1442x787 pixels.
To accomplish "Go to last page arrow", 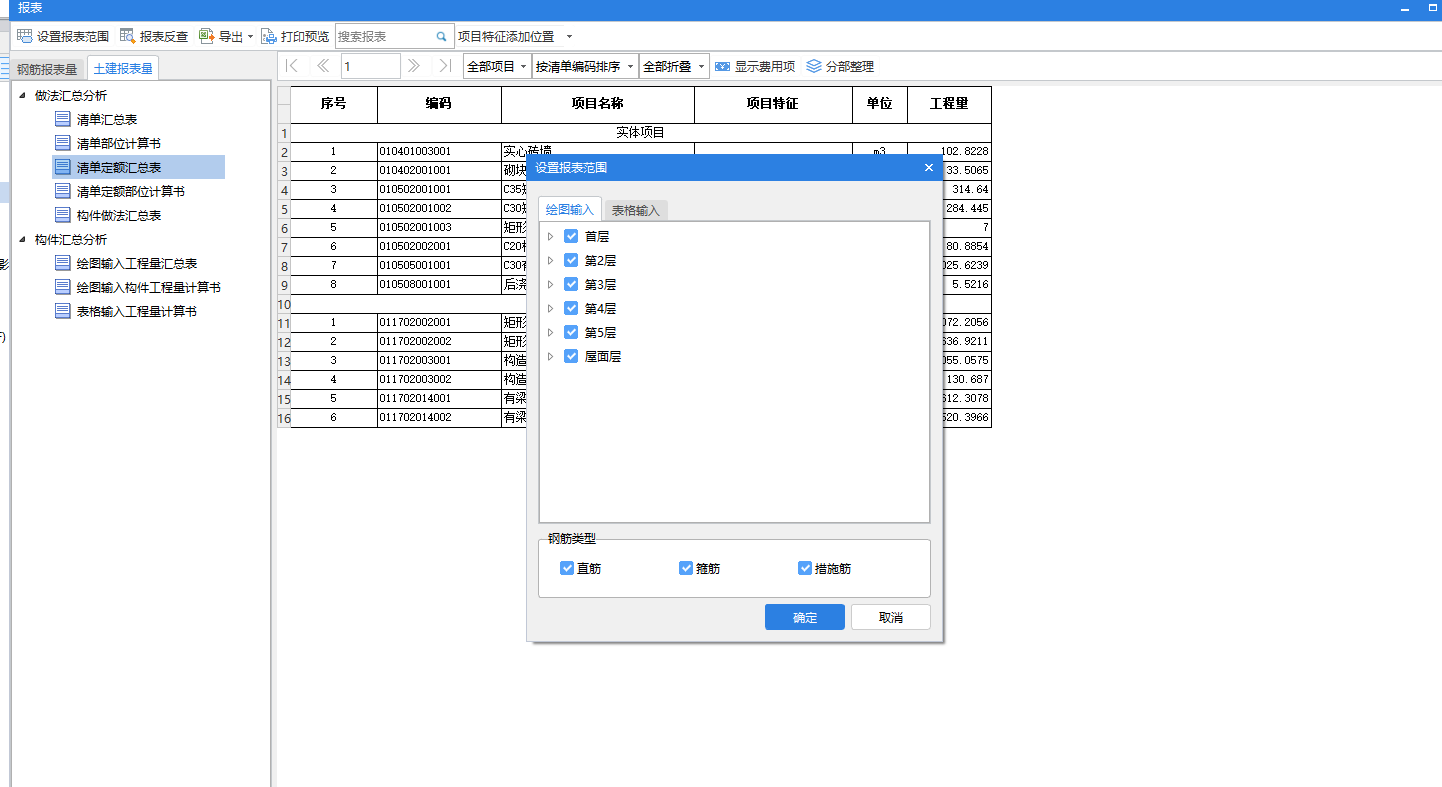I will pyautogui.click(x=445, y=66).
